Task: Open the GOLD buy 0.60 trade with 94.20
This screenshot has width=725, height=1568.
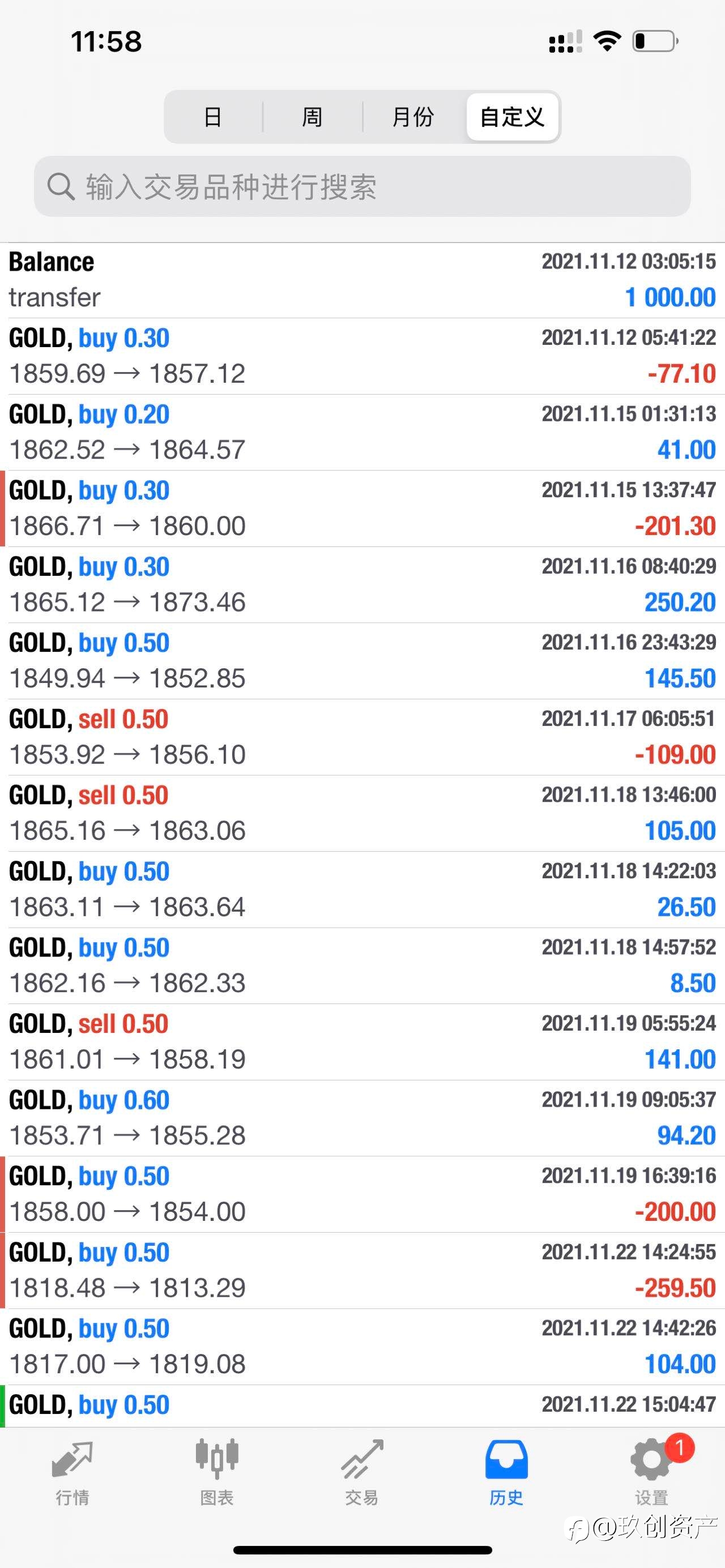Action: click(x=362, y=1118)
